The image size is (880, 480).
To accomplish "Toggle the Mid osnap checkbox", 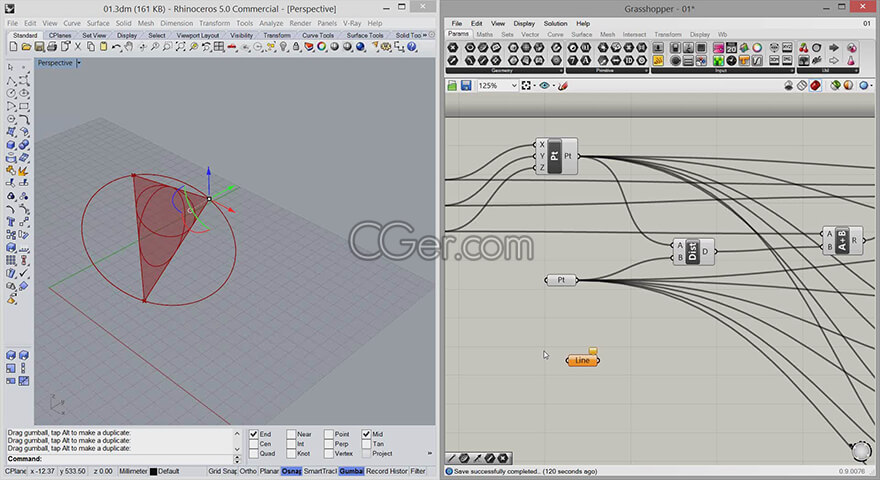I will (366, 434).
